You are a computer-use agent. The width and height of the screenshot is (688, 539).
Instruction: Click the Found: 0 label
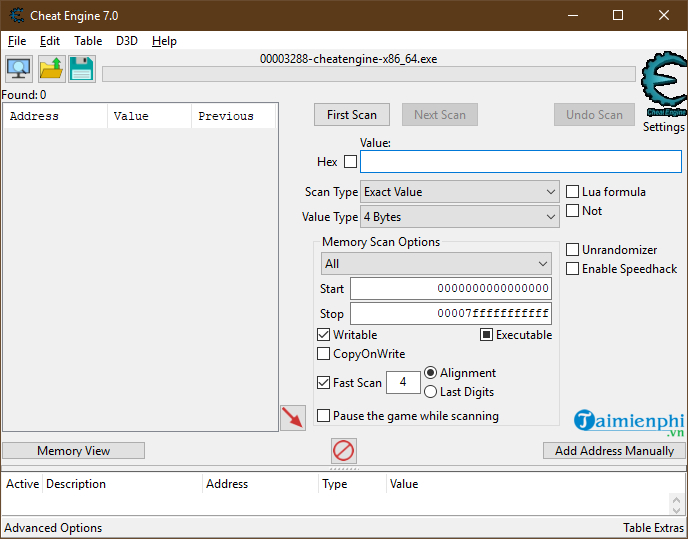(24, 95)
